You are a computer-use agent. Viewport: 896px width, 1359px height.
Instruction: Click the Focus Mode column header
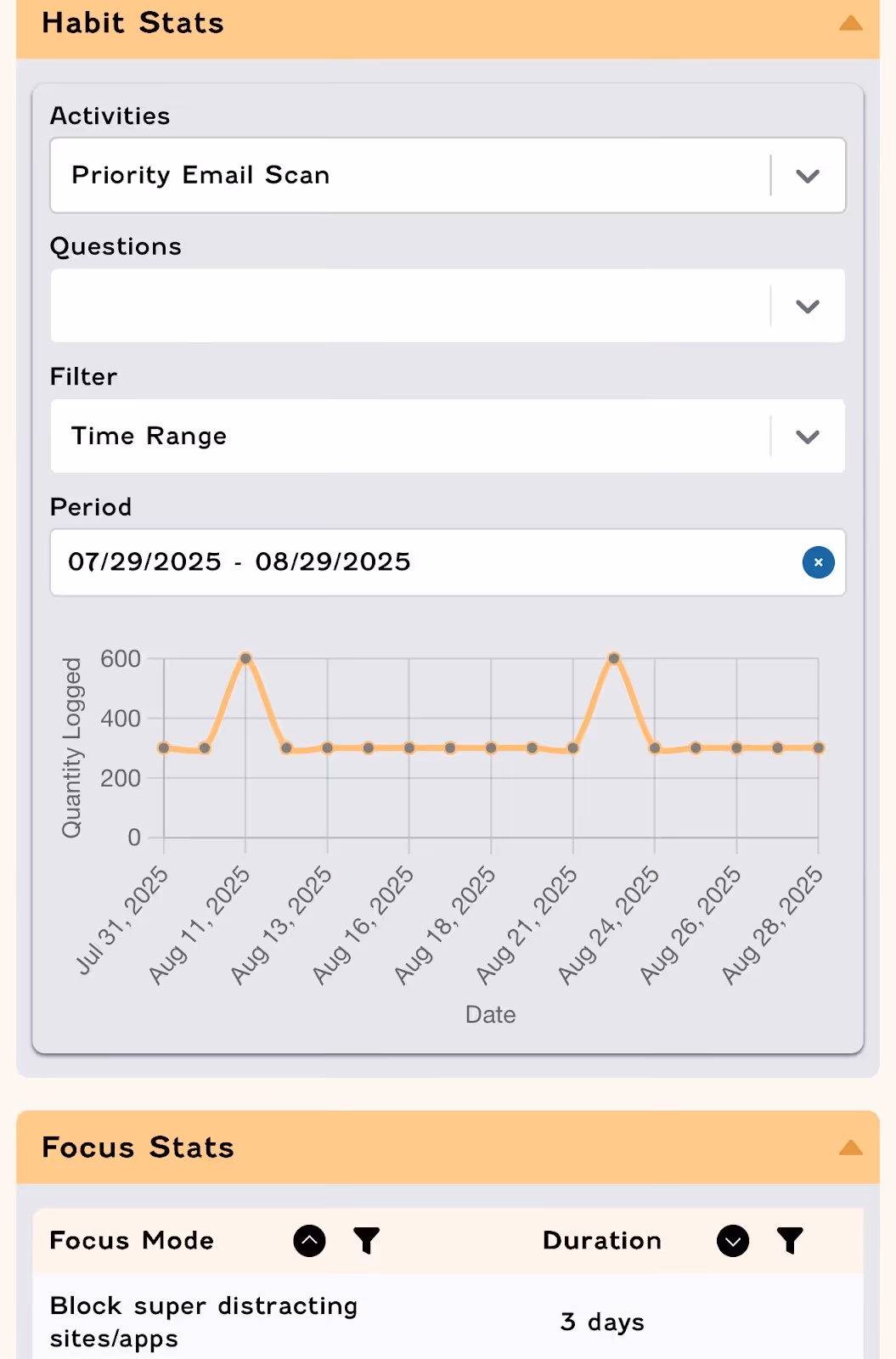pos(132,1241)
